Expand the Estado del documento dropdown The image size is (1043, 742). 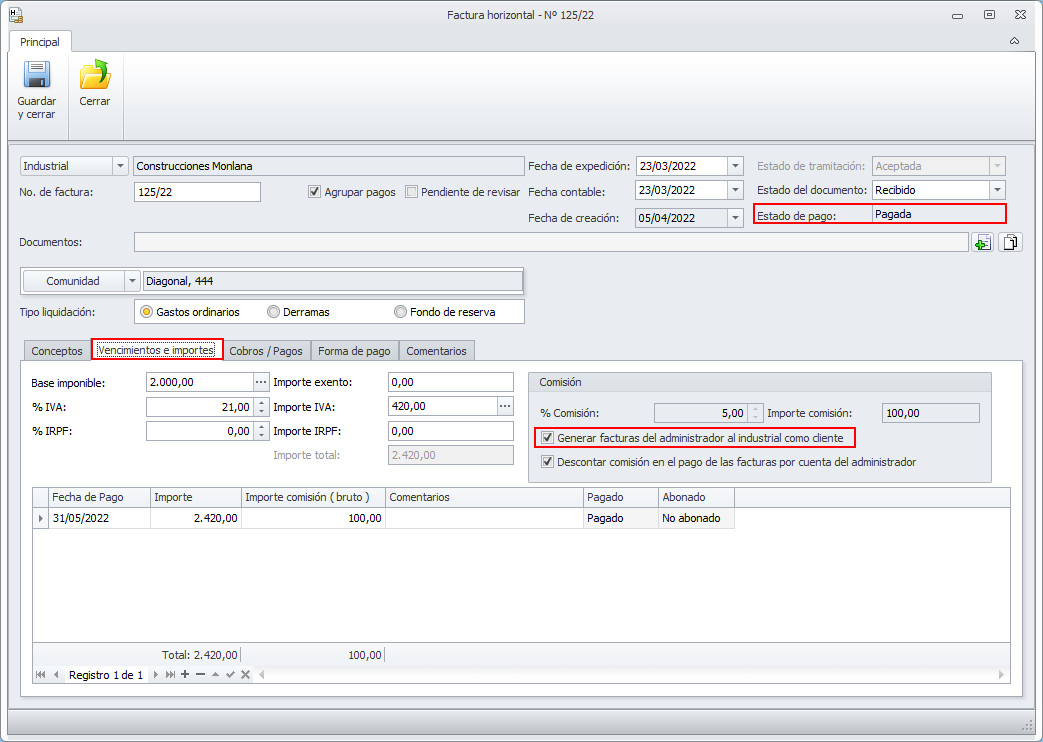coord(996,190)
